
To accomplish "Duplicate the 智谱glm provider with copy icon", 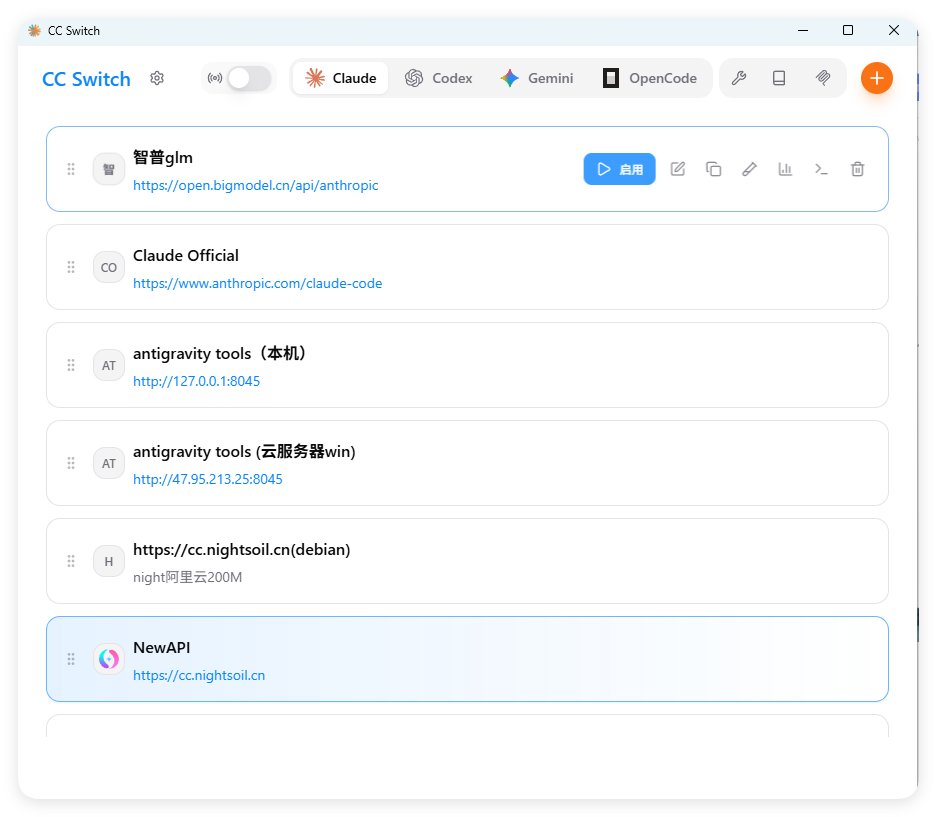I will click(x=714, y=169).
